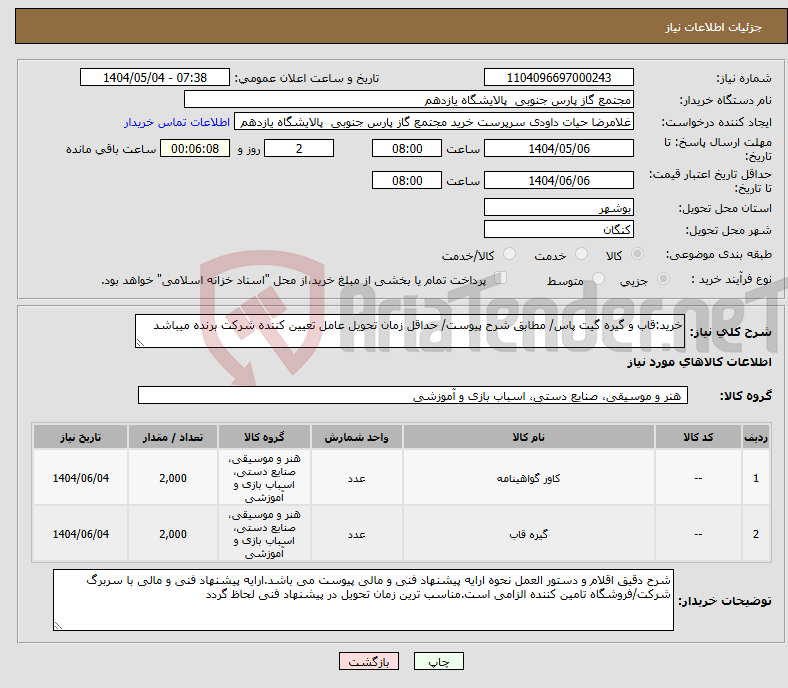
Task: Open the اطلاعات تماس خریدار link
Action: (177, 122)
